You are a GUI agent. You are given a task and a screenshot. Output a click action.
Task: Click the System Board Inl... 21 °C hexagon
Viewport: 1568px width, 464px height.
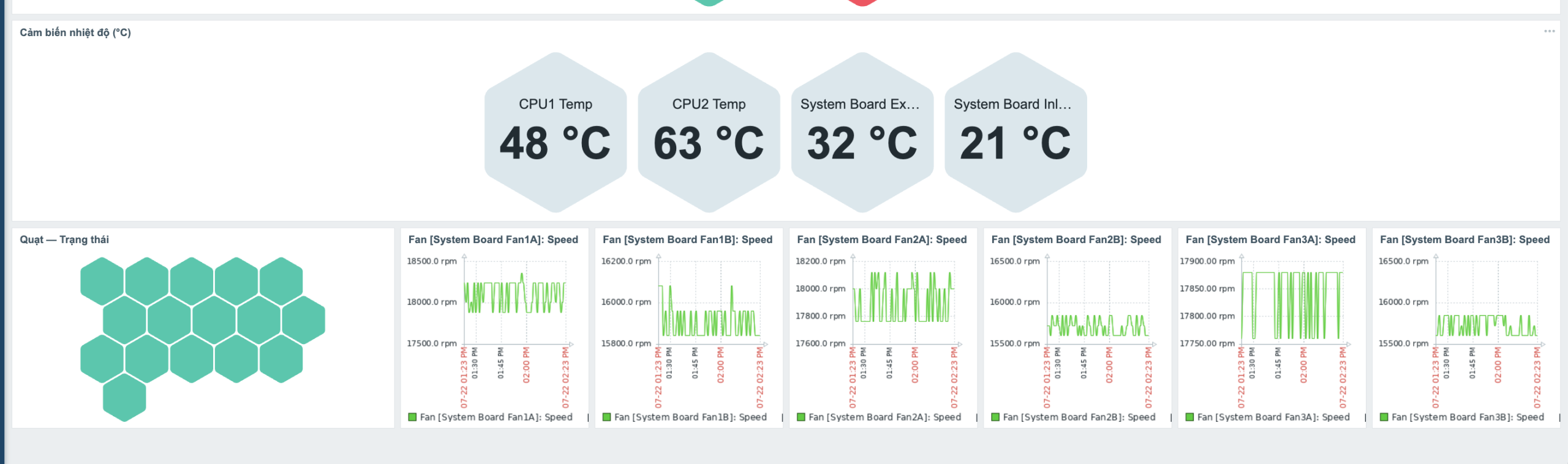click(x=1016, y=132)
